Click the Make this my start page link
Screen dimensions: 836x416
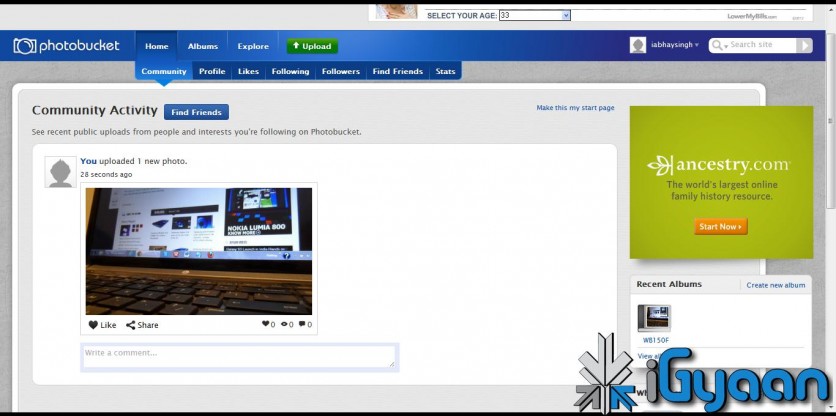click(x=575, y=108)
